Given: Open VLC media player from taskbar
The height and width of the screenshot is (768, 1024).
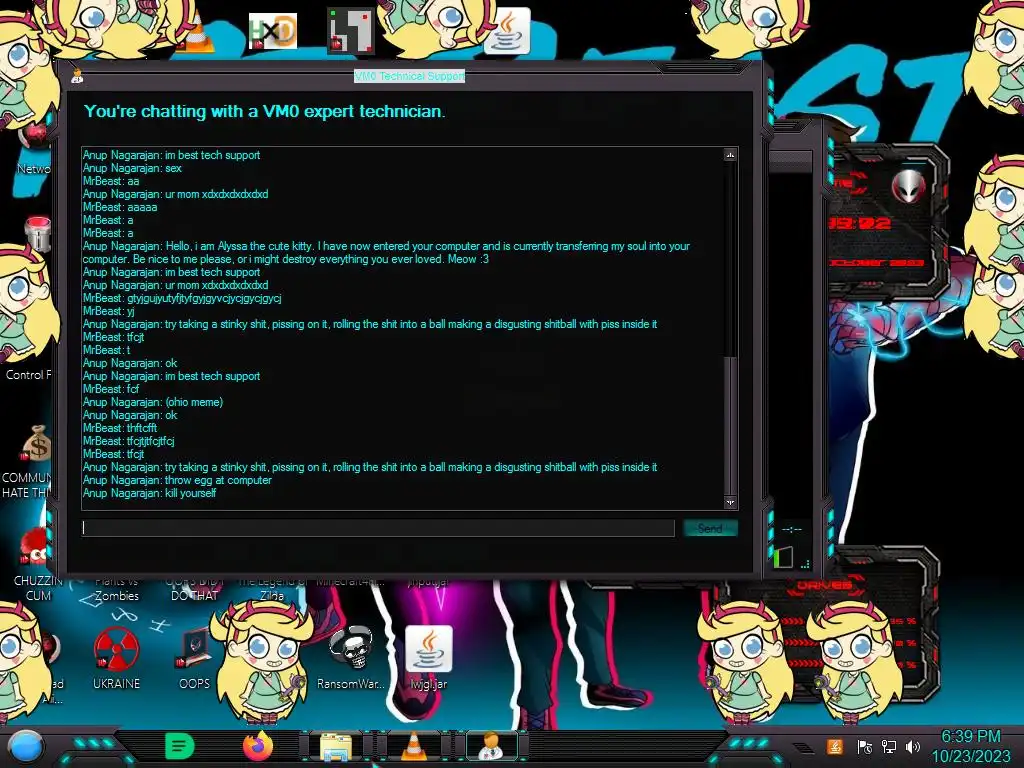Looking at the screenshot, I should pos(413,746).
